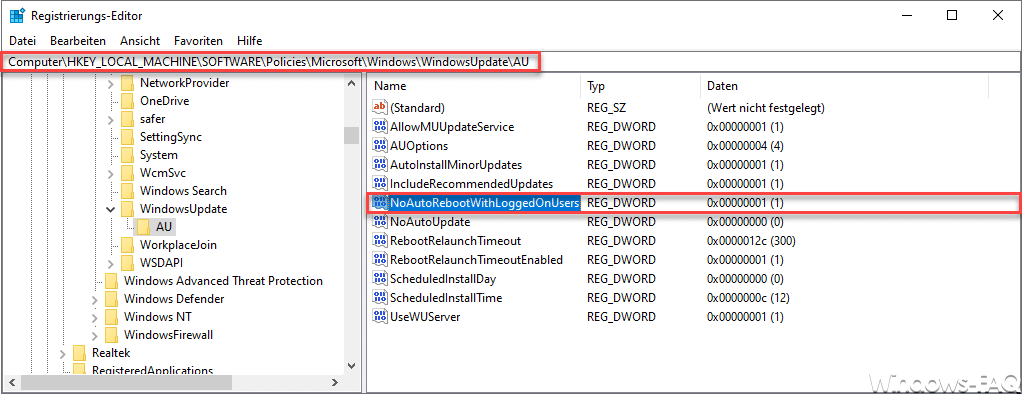1022x394 pixels.
Task: Click the AU subfolder icon
Action: coord(143,227)
